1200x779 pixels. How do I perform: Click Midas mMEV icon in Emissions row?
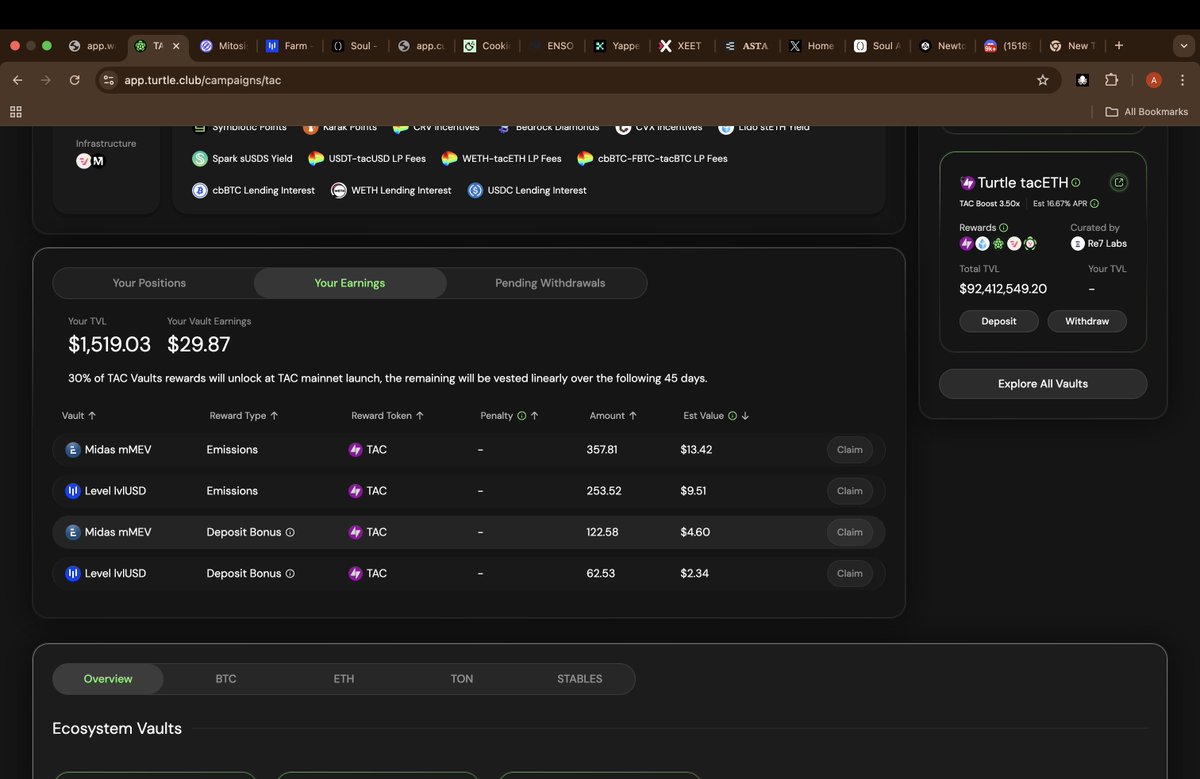(72, 450)
